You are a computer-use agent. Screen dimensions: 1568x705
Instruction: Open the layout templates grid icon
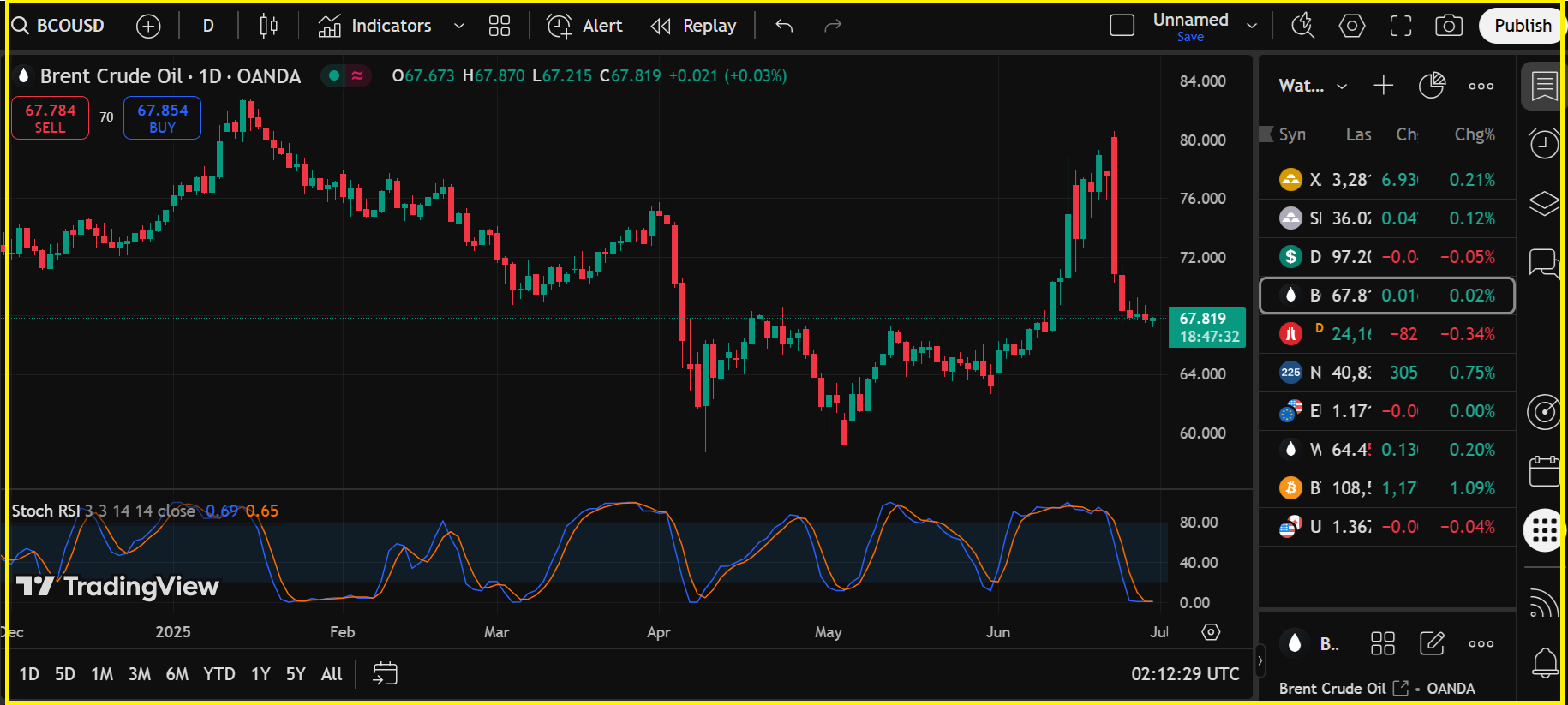click(500, 26)
